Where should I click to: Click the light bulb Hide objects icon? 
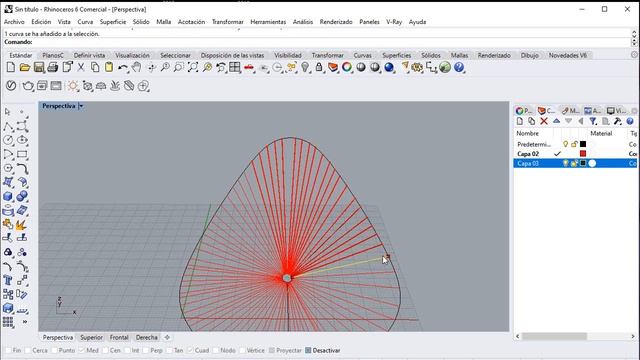point(305,67)
